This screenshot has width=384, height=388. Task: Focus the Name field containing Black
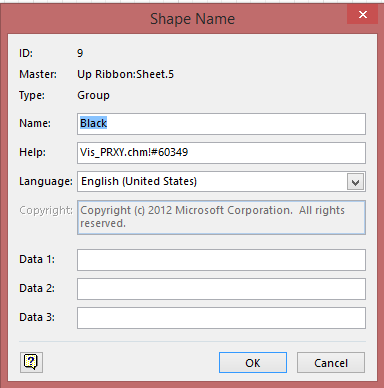221,124
